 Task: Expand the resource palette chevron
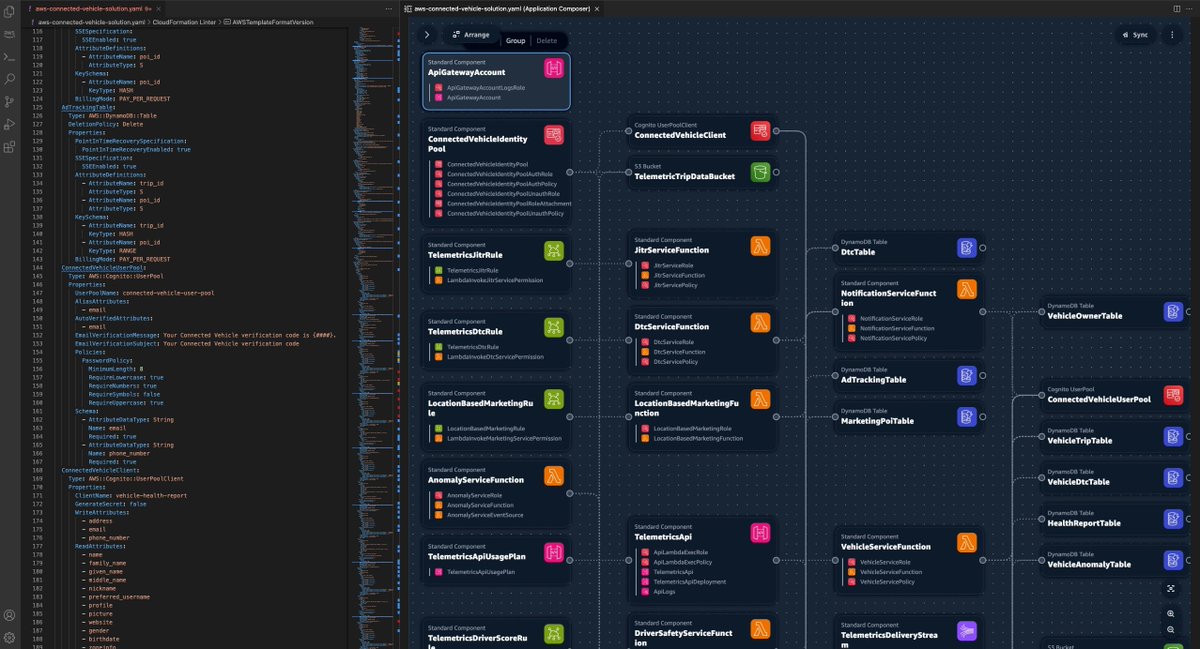(x=427, y=34)
